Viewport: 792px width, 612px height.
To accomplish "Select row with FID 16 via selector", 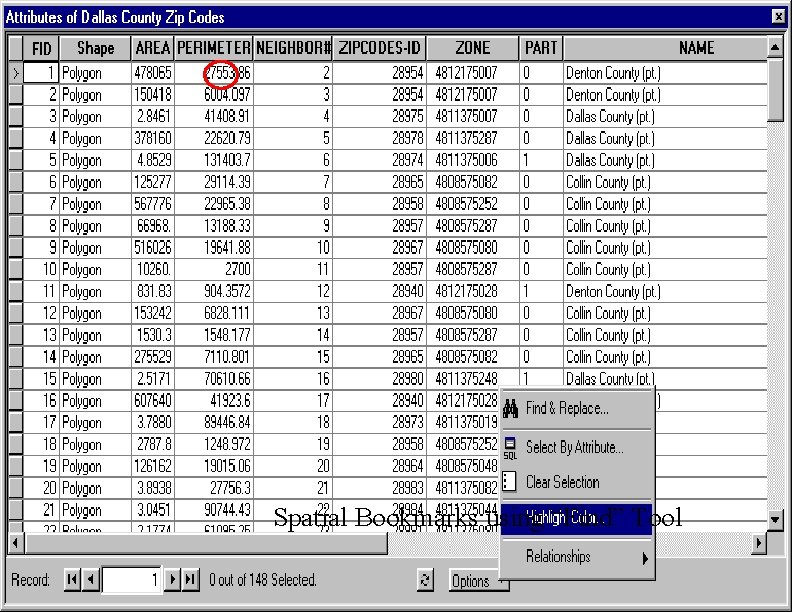I will pos(16,401).
